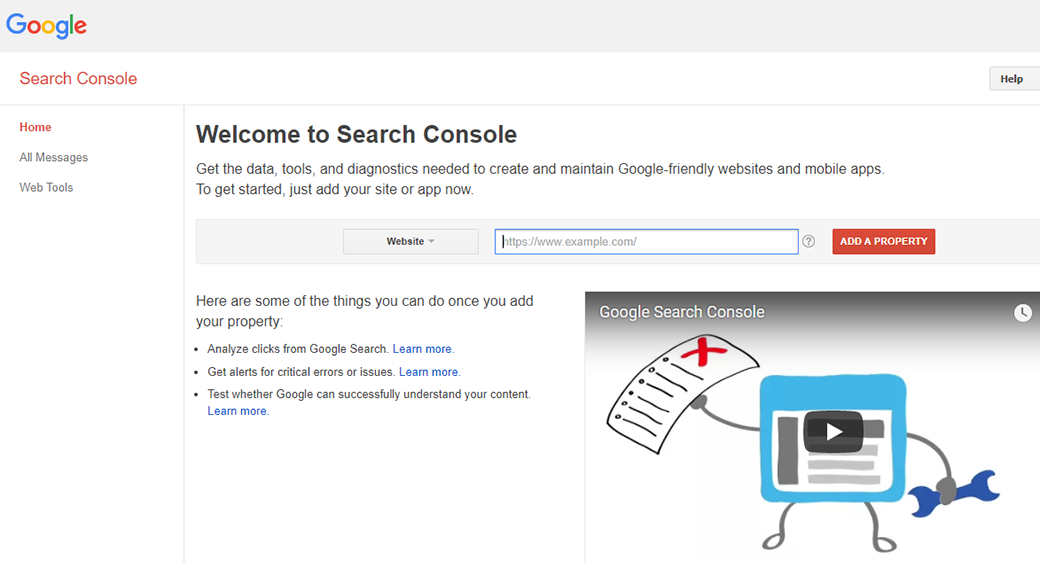
Task: Open Web Tools from the sidebar
Action: click(x=46, y=187)
